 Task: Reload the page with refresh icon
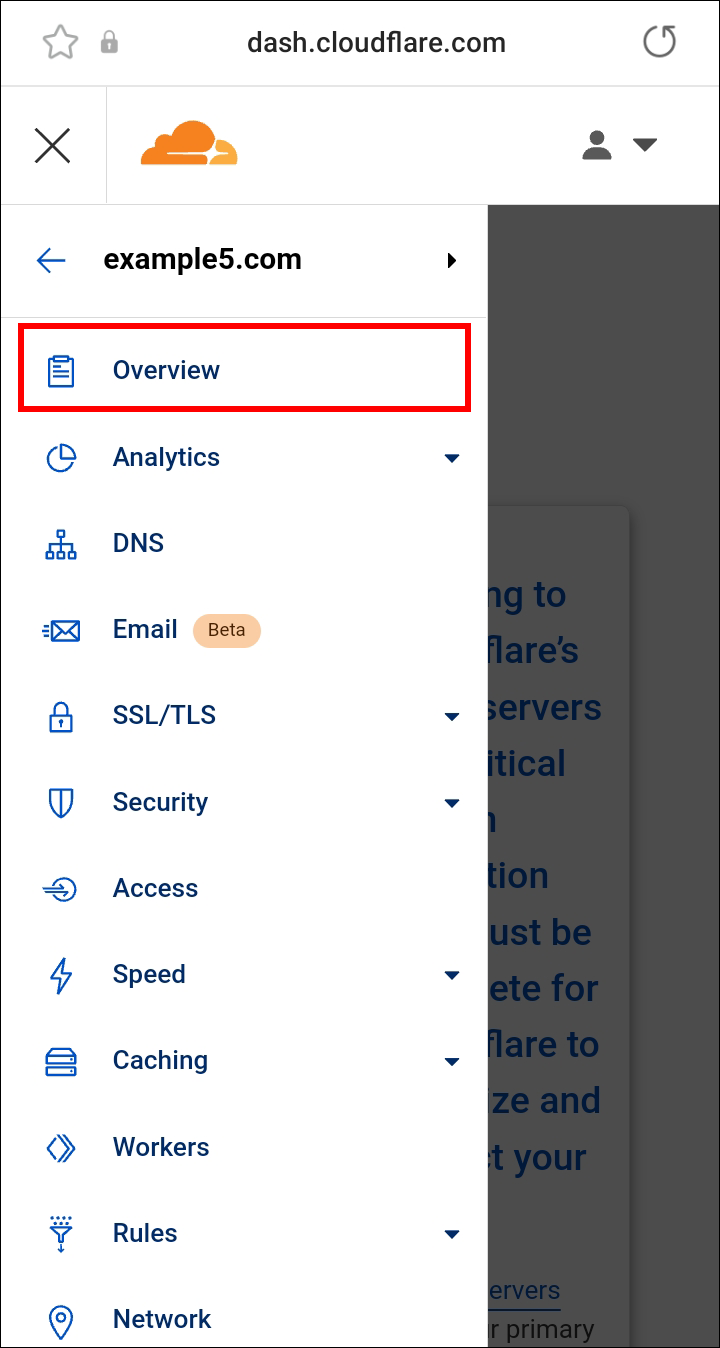click(659, 42)
